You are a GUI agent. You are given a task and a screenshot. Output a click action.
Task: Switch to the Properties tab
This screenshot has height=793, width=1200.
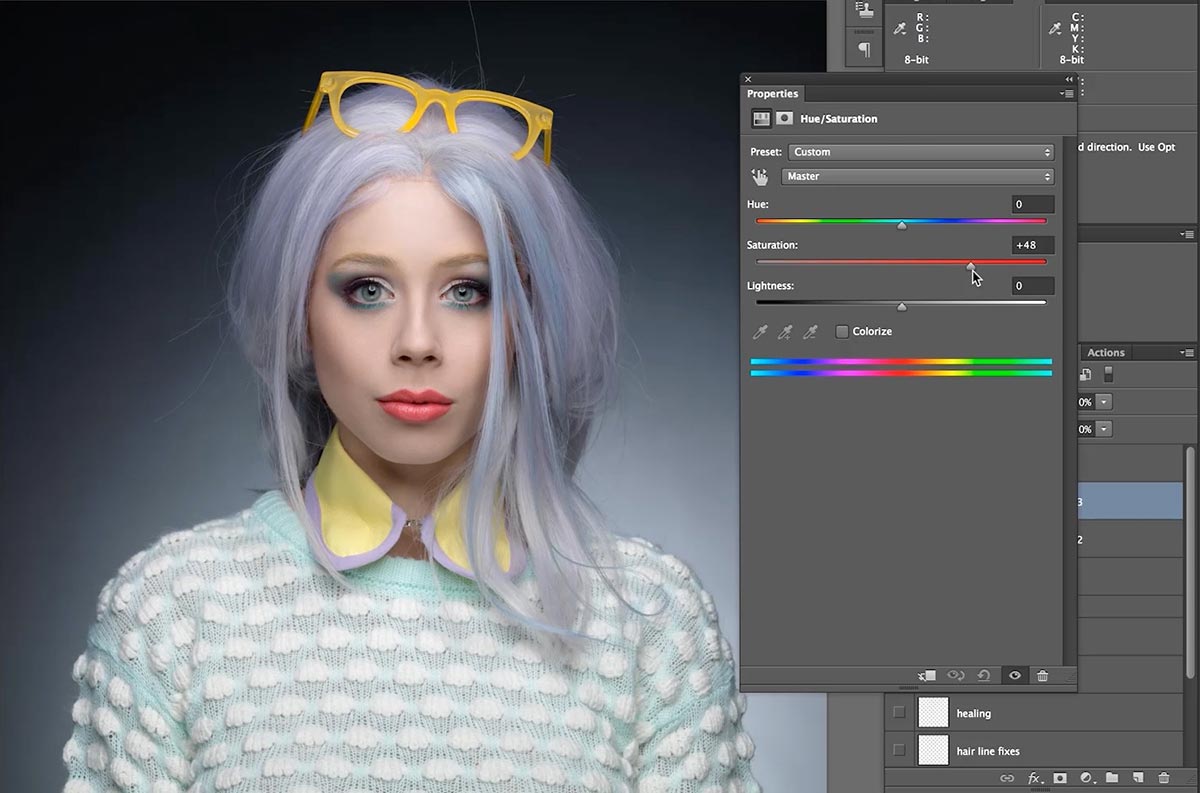[771, 93]
